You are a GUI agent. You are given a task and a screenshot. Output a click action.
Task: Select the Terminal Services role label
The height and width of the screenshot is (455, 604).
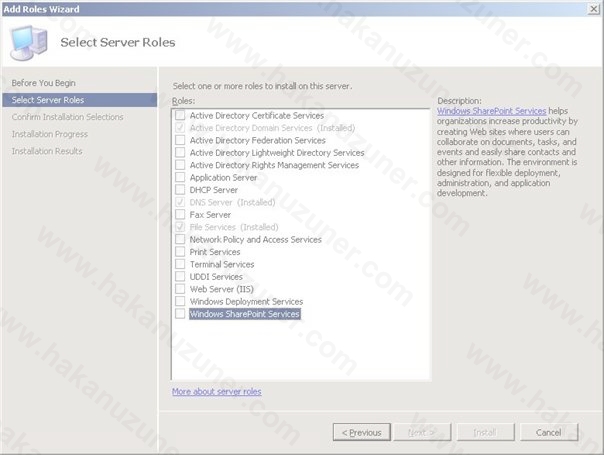[222, 264]
